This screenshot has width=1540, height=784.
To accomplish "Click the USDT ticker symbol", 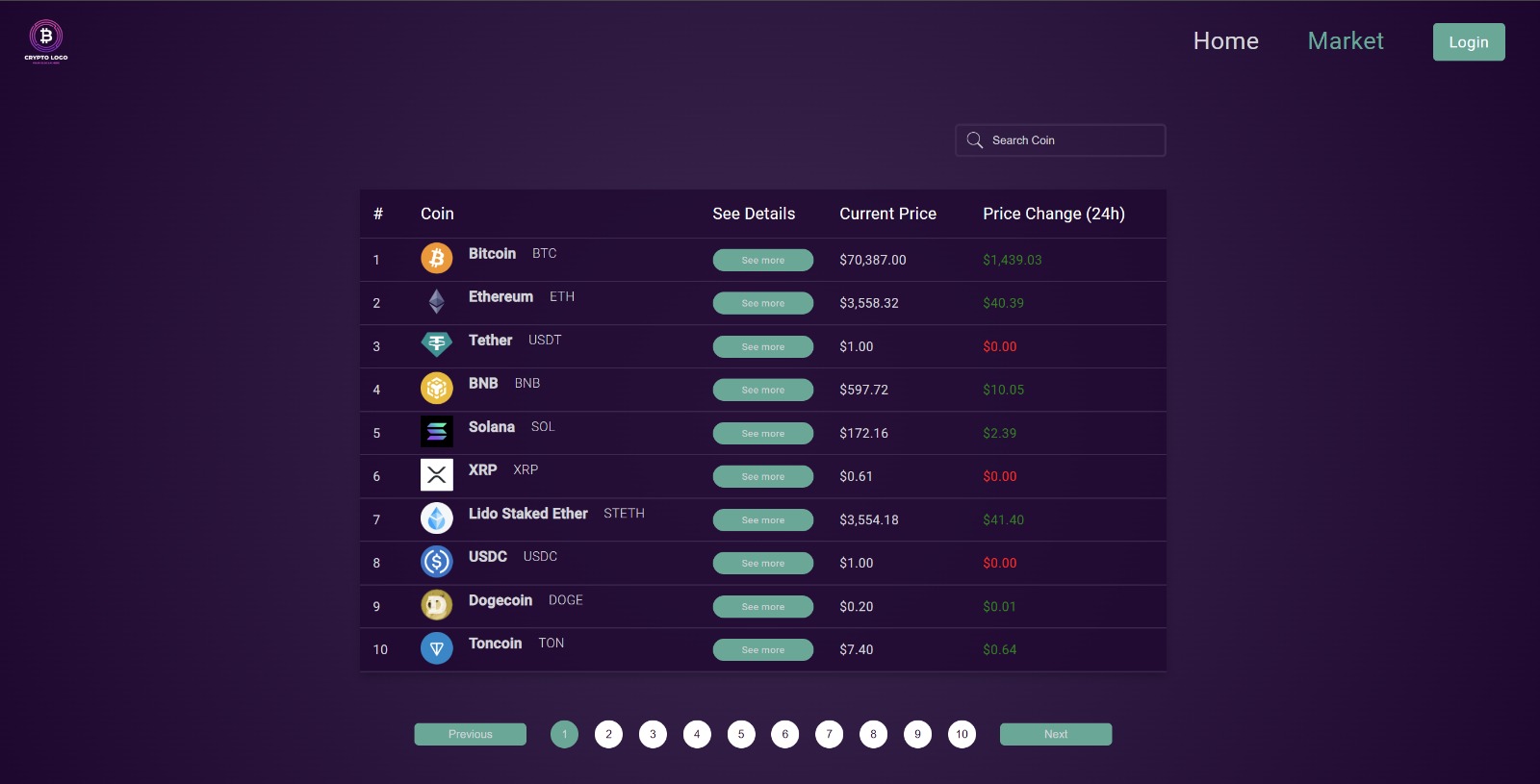I will [545, 340].
